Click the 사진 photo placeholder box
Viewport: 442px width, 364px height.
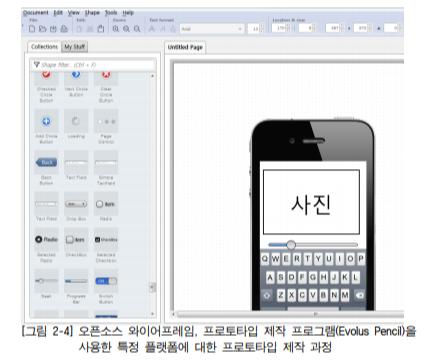click(311, 202)
